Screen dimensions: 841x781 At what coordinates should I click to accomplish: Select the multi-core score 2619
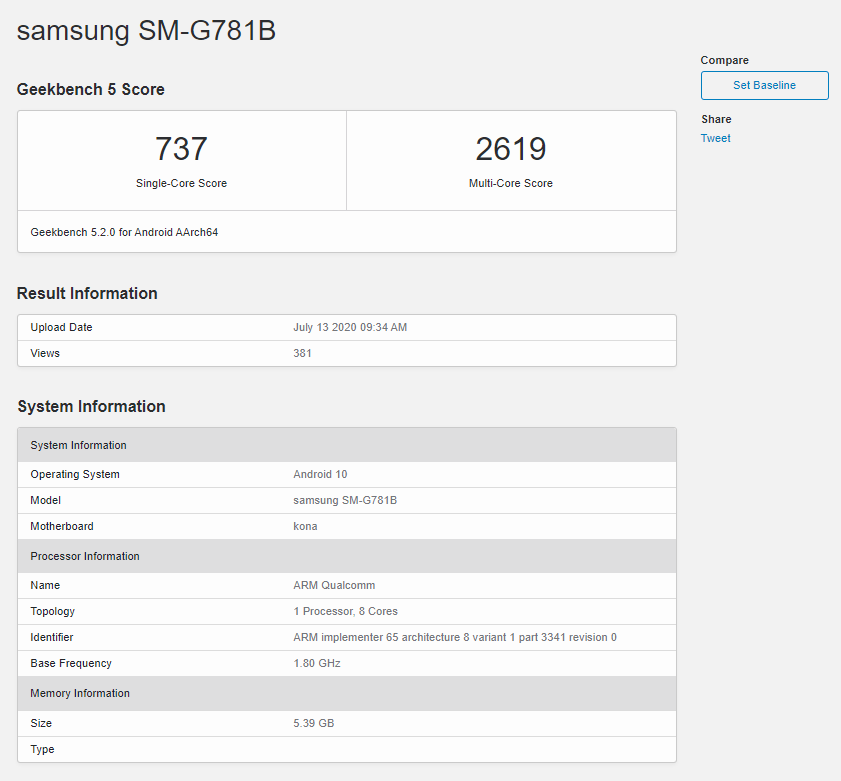[510, 149]
